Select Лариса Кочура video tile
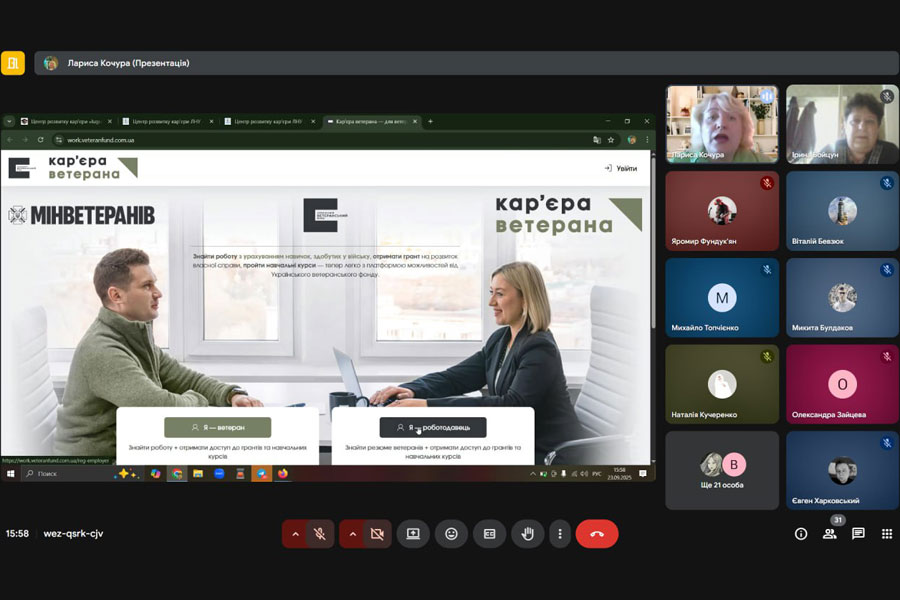This screenshot has width=900, height=600. [x=722, y=124]
